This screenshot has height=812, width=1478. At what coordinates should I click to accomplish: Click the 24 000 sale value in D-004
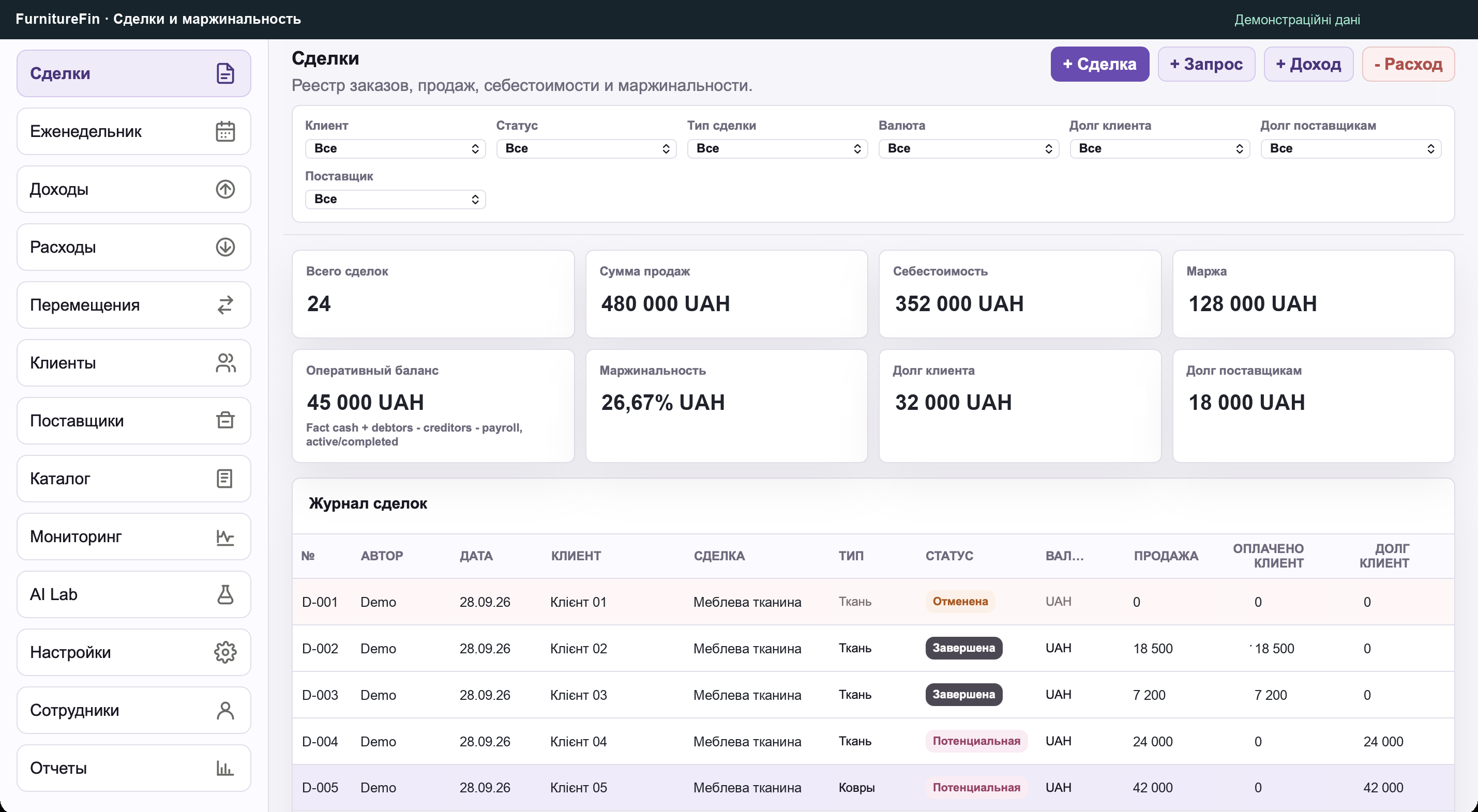[x=1153, y=742]
